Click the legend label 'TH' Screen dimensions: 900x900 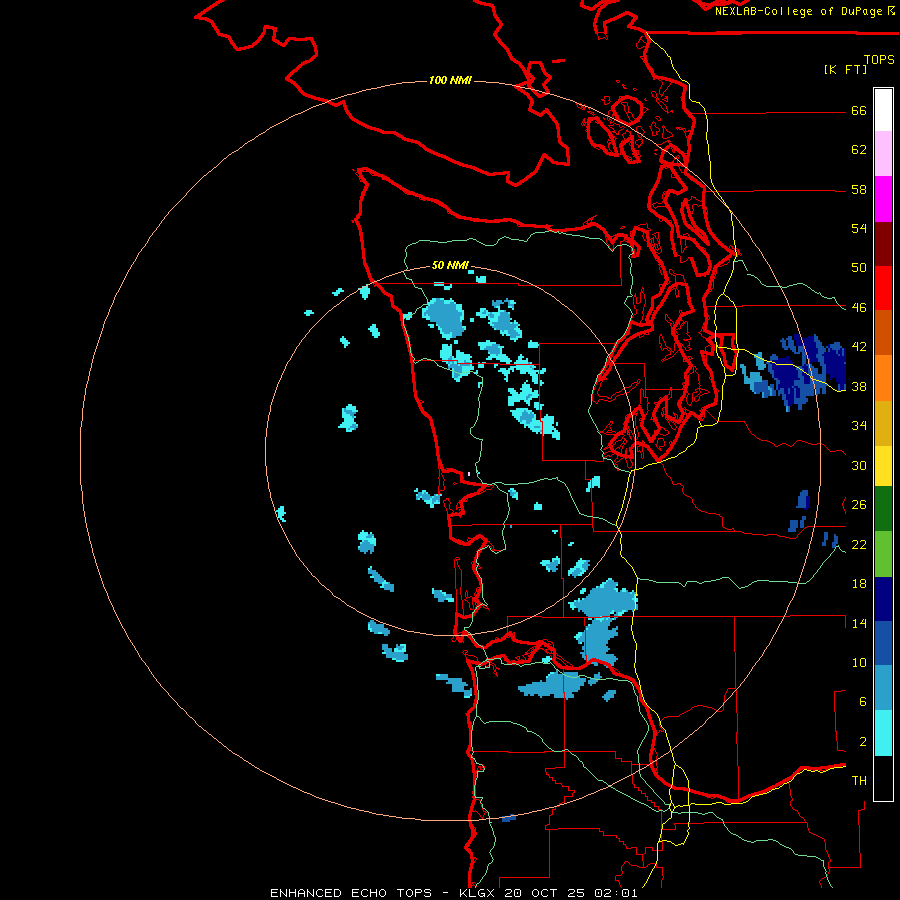click(x=859, y=781)
